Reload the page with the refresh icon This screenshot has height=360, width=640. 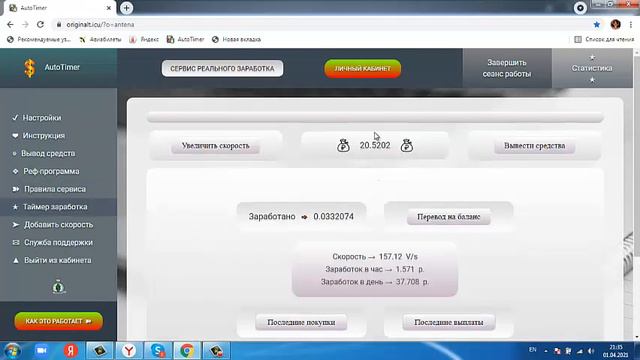click(40, 24)
